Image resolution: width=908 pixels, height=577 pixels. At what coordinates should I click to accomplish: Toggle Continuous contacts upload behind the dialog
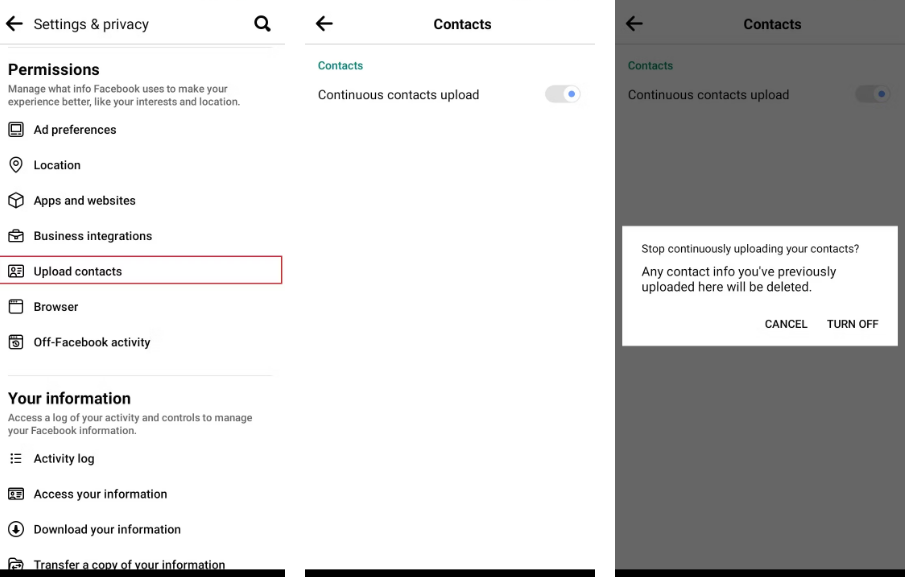873,94
